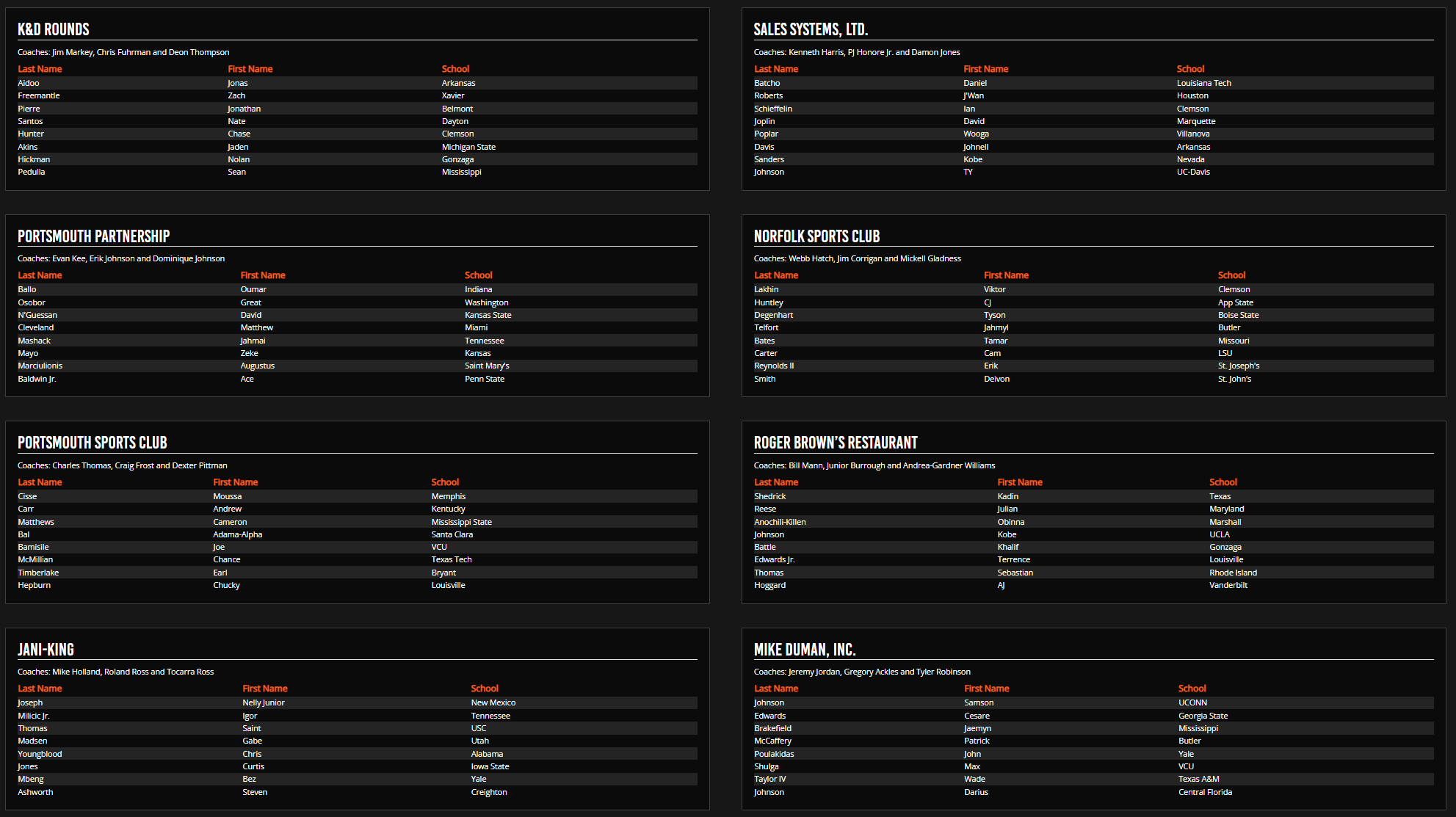Select Lakhin in Norfolk Sports Club roster
The height and width of the screenshot is (817, 1456).
(767, 289)
